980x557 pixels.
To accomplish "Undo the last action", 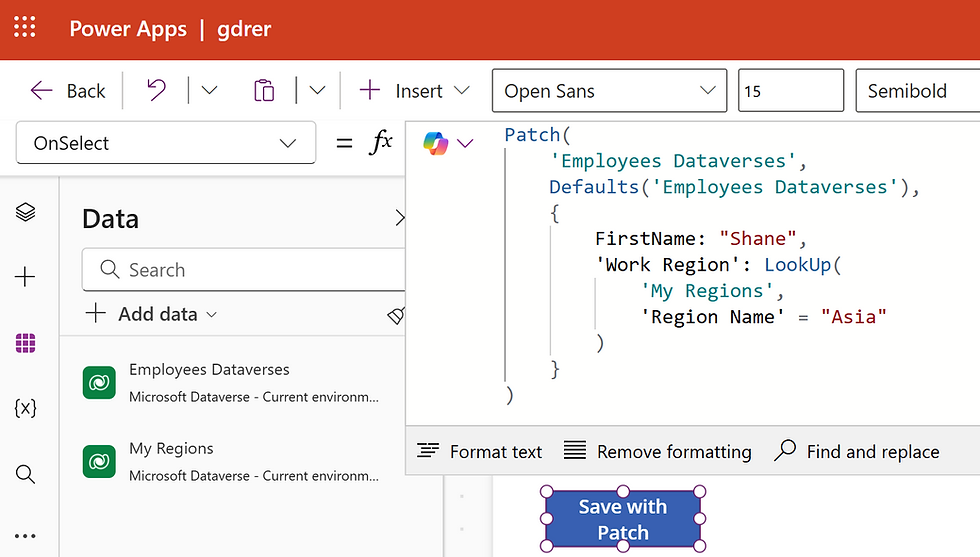I will [x=156, y=91].
